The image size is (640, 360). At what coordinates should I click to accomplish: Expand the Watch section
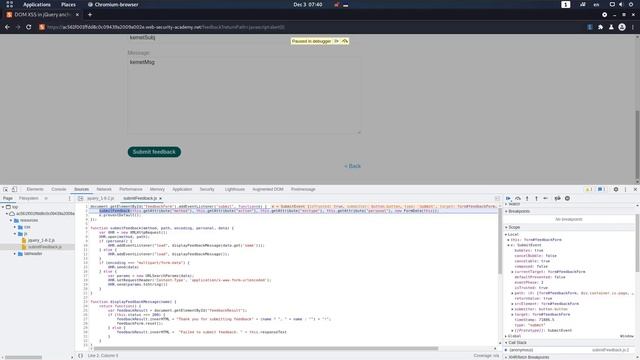pos(514,204)
